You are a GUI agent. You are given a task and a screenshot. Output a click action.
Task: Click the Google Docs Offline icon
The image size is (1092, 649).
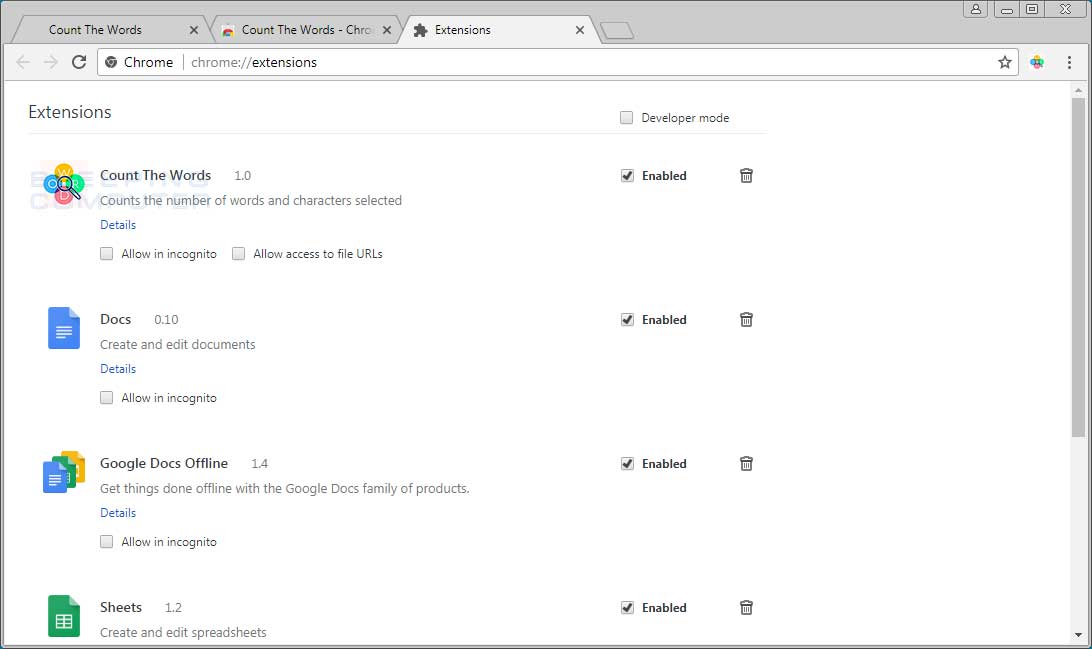pyautogui.click(x=63, y=472)
